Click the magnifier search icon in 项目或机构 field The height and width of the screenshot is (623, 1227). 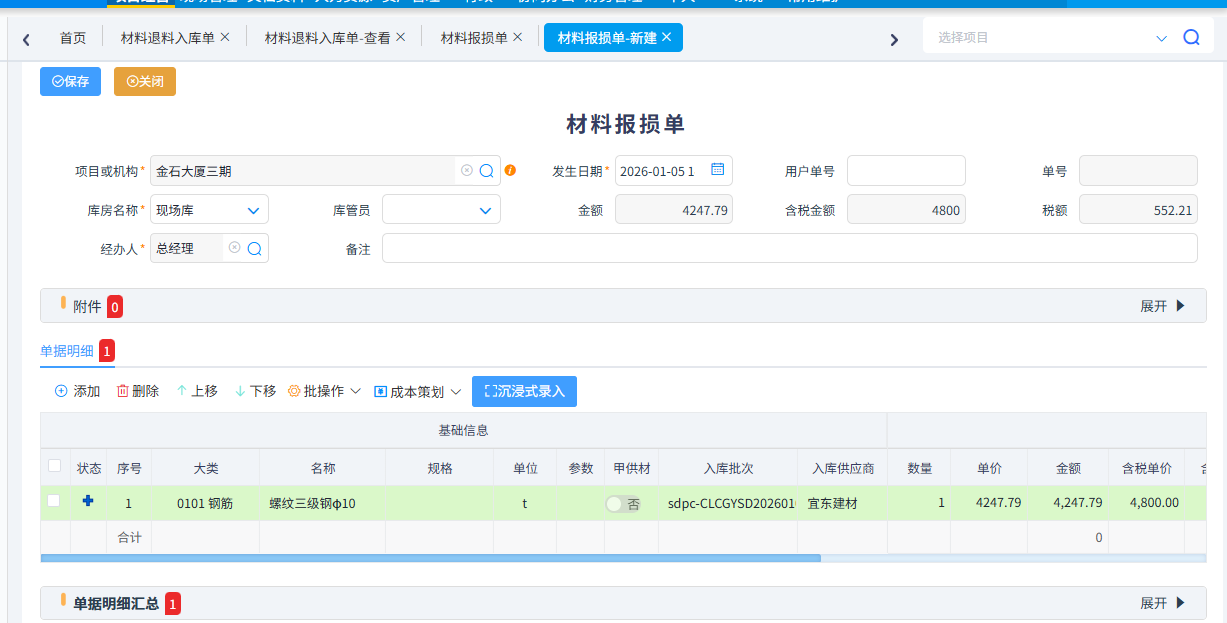click(x=489, y=170)
